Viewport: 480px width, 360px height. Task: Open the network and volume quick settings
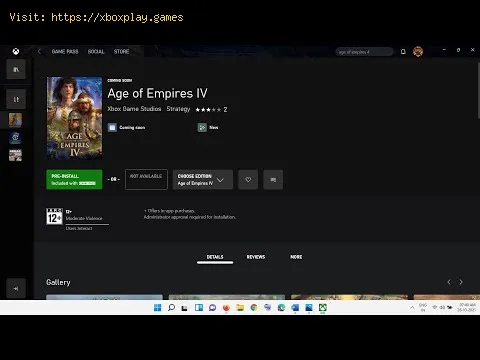click(x=442, y=307)
